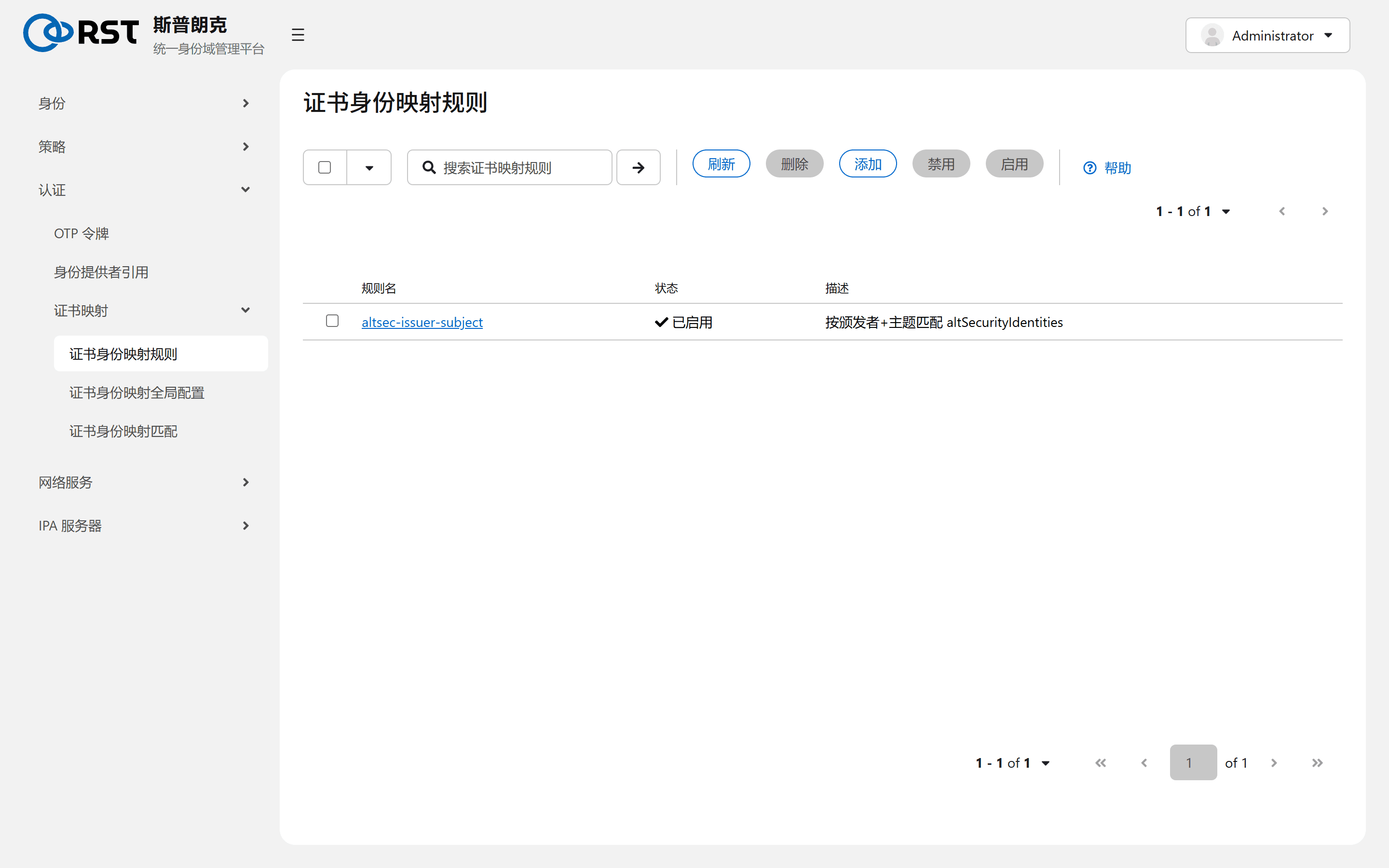Click the 添加 button

tap(868, 164)
